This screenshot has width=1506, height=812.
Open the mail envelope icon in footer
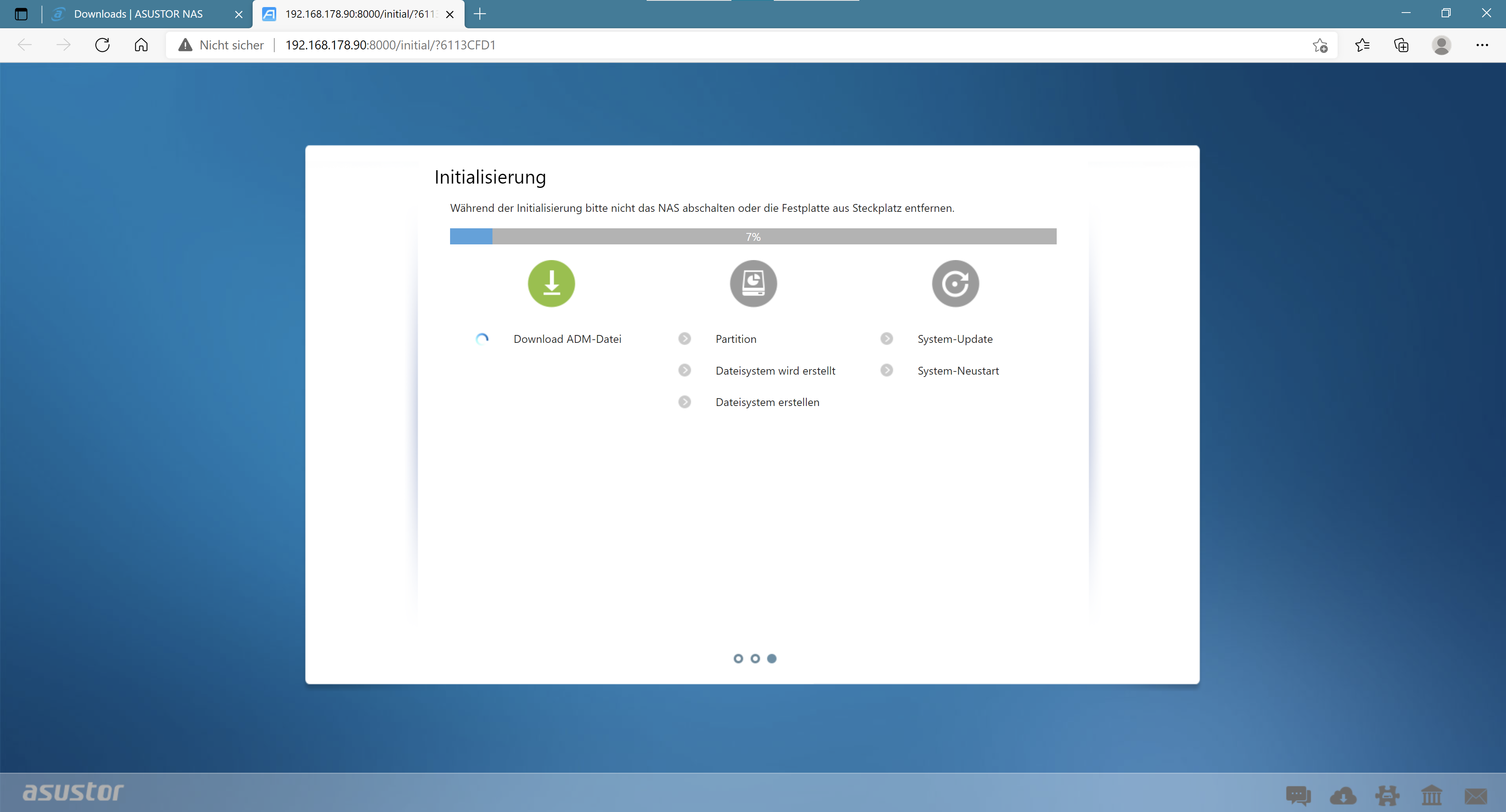(x=1476, y=796)
